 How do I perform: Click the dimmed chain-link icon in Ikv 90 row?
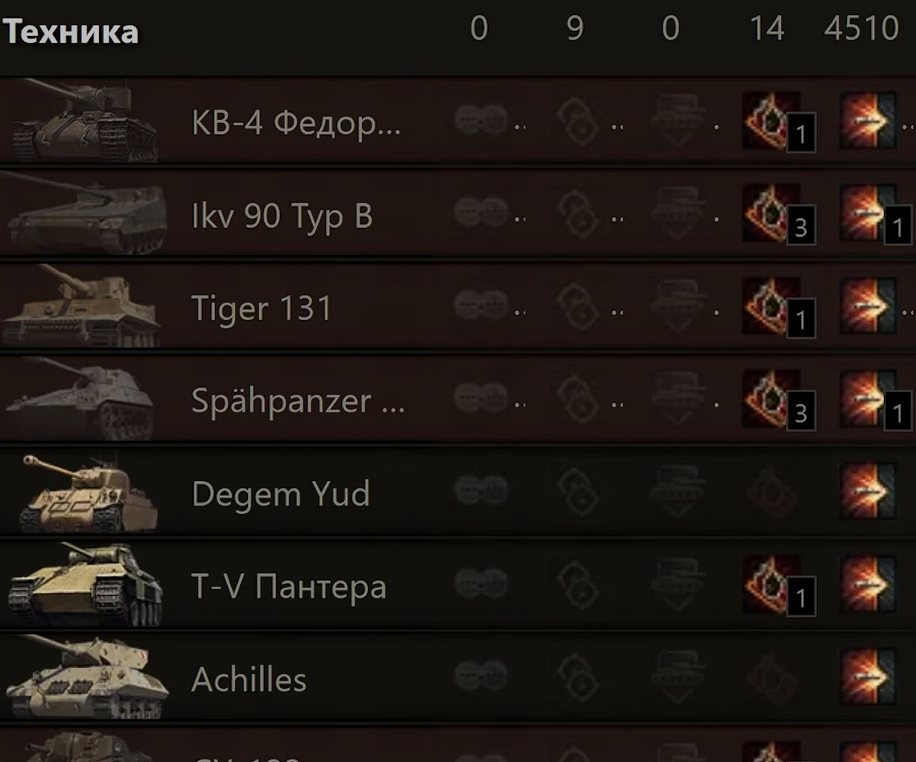[x=577, y=214]
